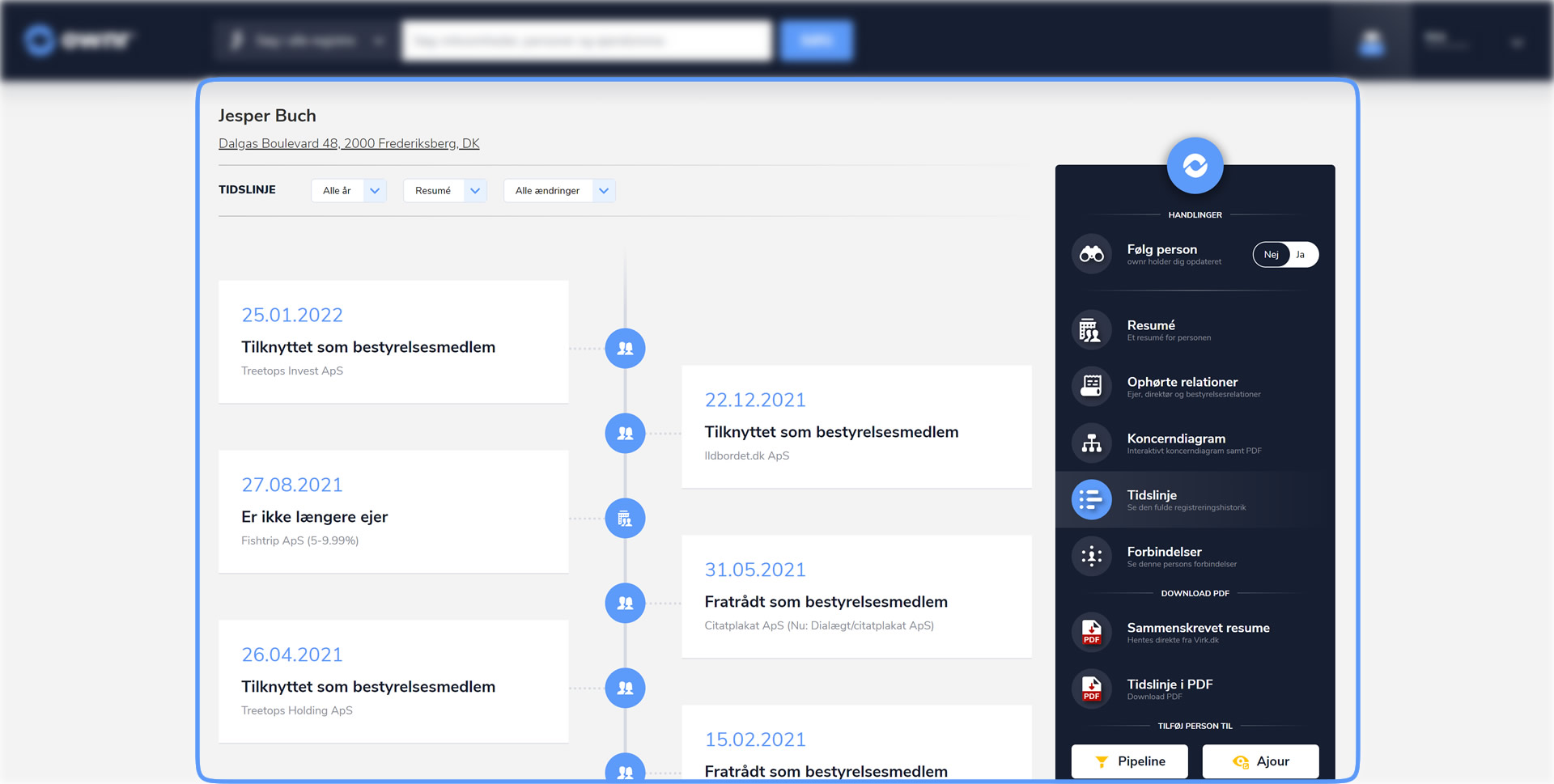The width and height of the screenshot is (1554, 784).
Task: Click the blurred blue search button
Action: 817,40
